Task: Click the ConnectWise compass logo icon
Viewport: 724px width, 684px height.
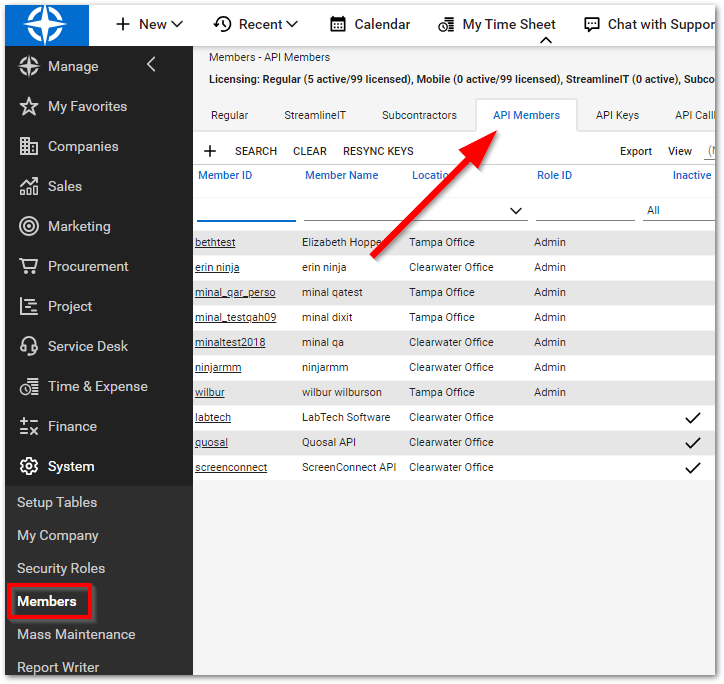Action: click(46, 24)
